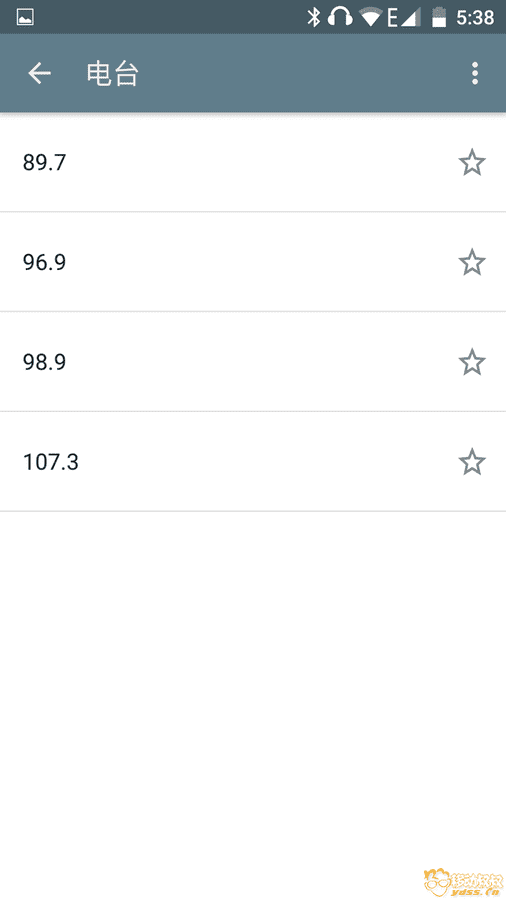Tap the headphones icon in the status bar
The image size is (506, 900).
tap(340, 17)
